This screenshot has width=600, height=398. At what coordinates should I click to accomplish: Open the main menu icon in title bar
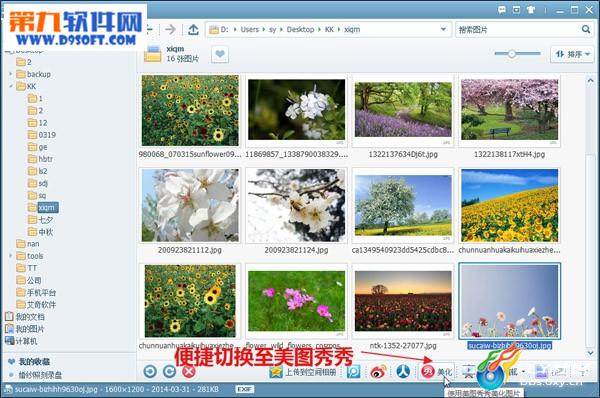click(x=516, y=10)
